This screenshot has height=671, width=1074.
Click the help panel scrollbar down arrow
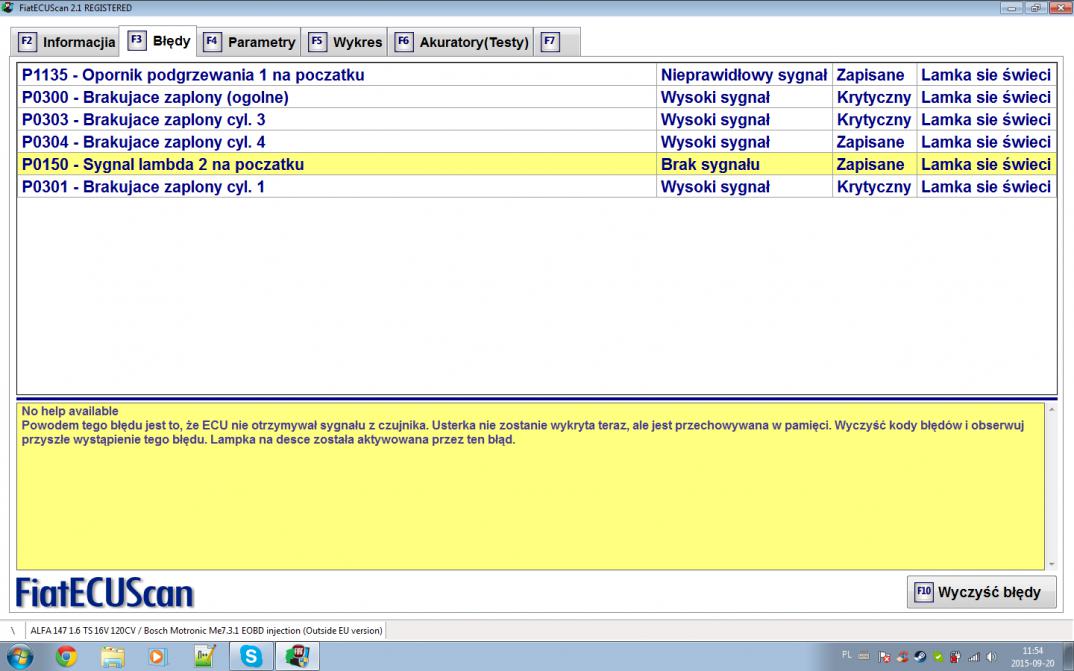(x=1052, y=564)
